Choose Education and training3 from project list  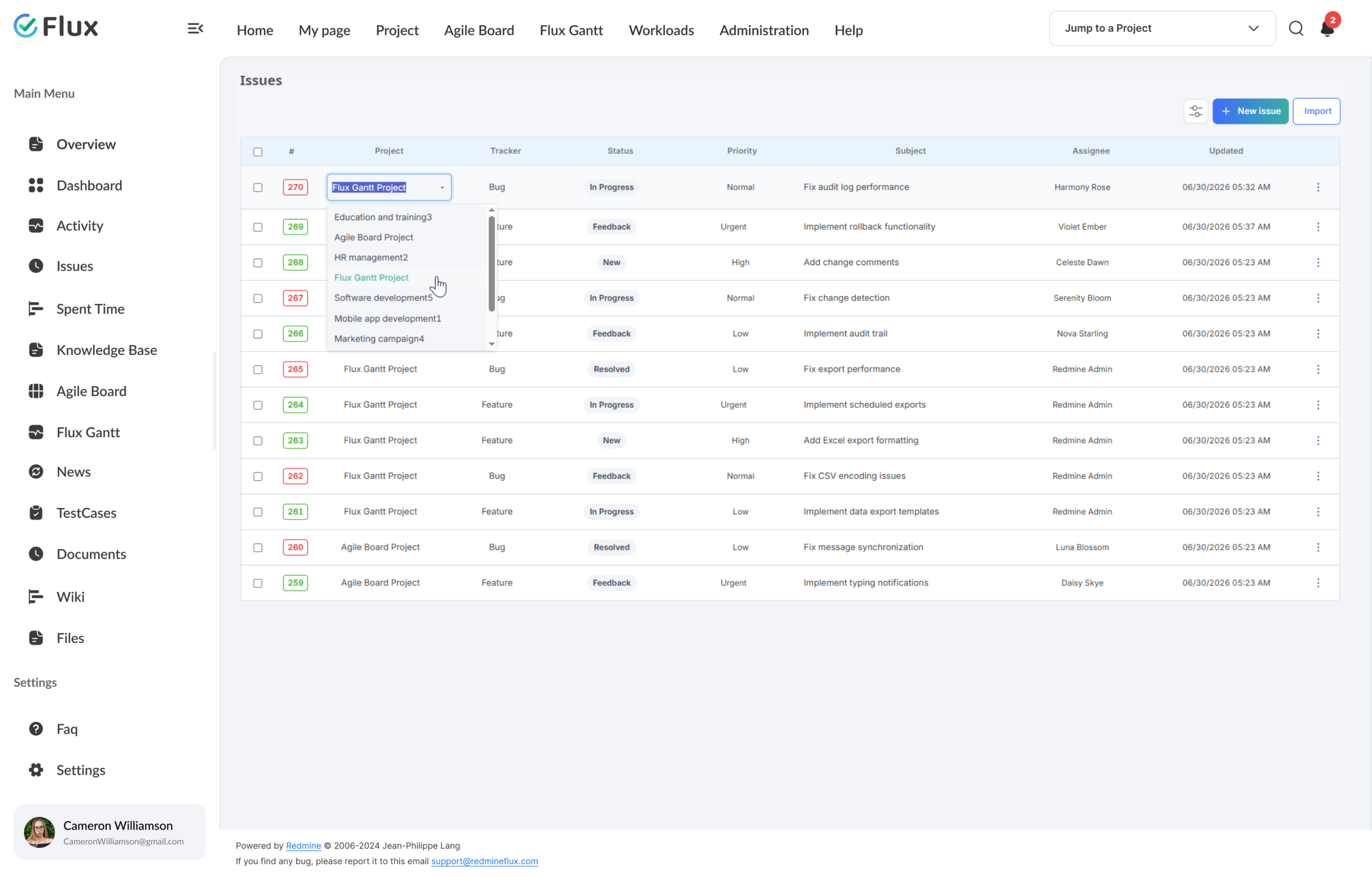point(383,217)
